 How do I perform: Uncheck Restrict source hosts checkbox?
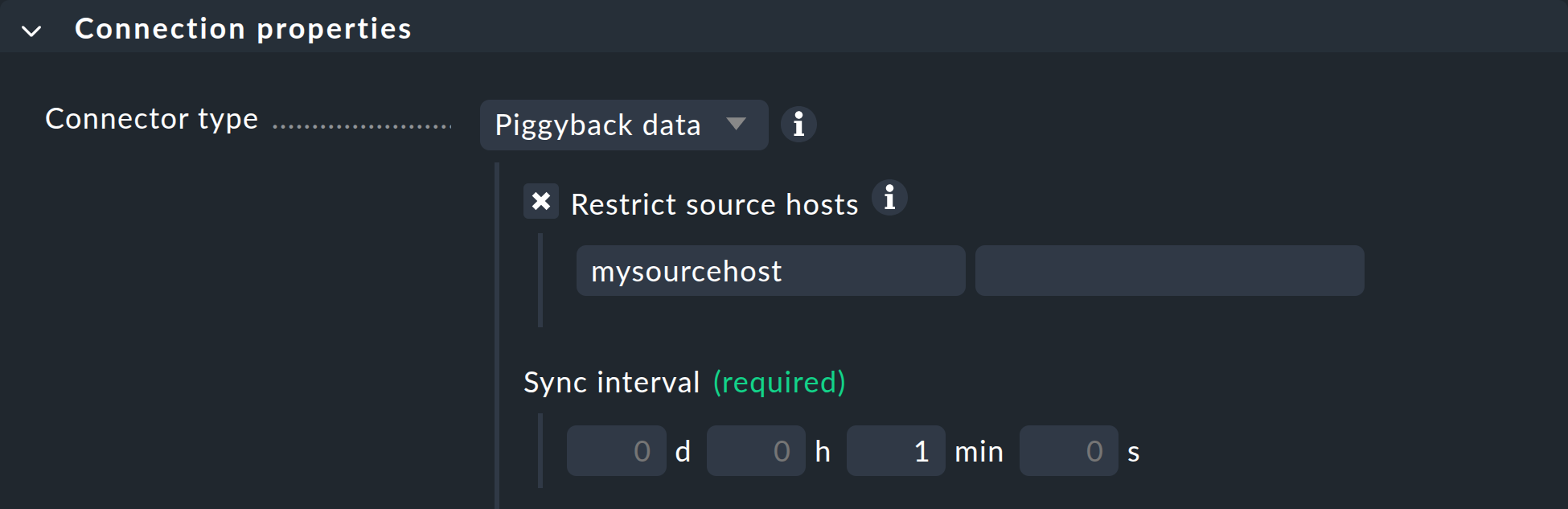pos(541,201)
